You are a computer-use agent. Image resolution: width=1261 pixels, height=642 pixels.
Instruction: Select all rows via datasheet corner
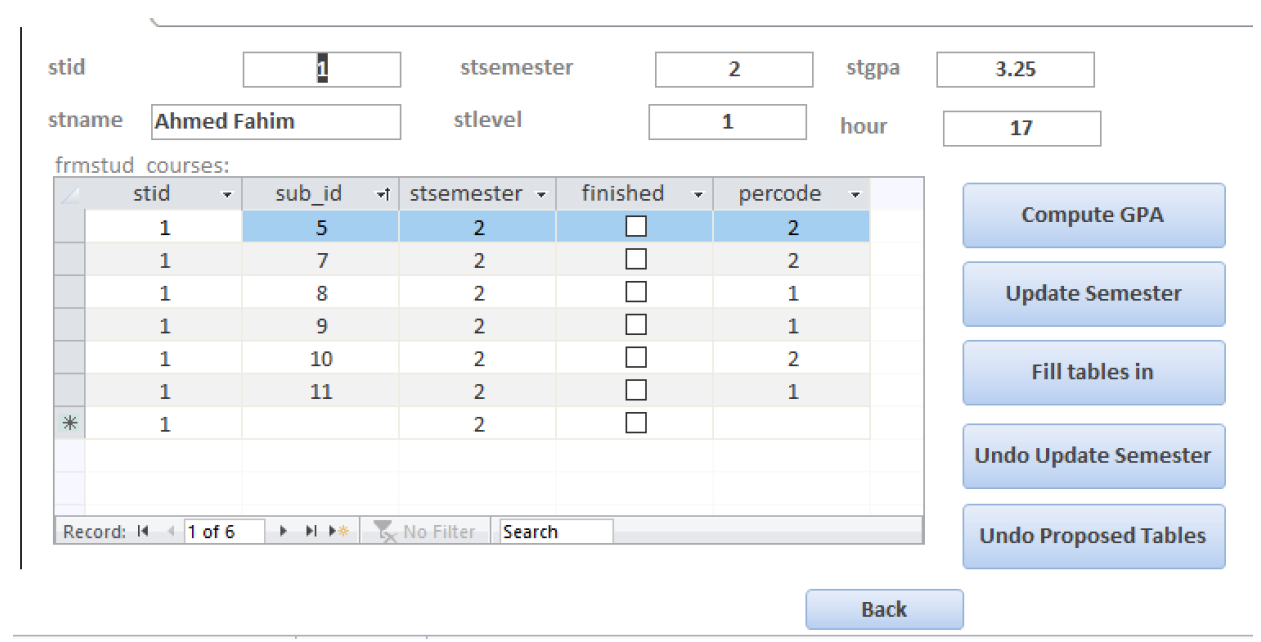[x=70, y=194]
